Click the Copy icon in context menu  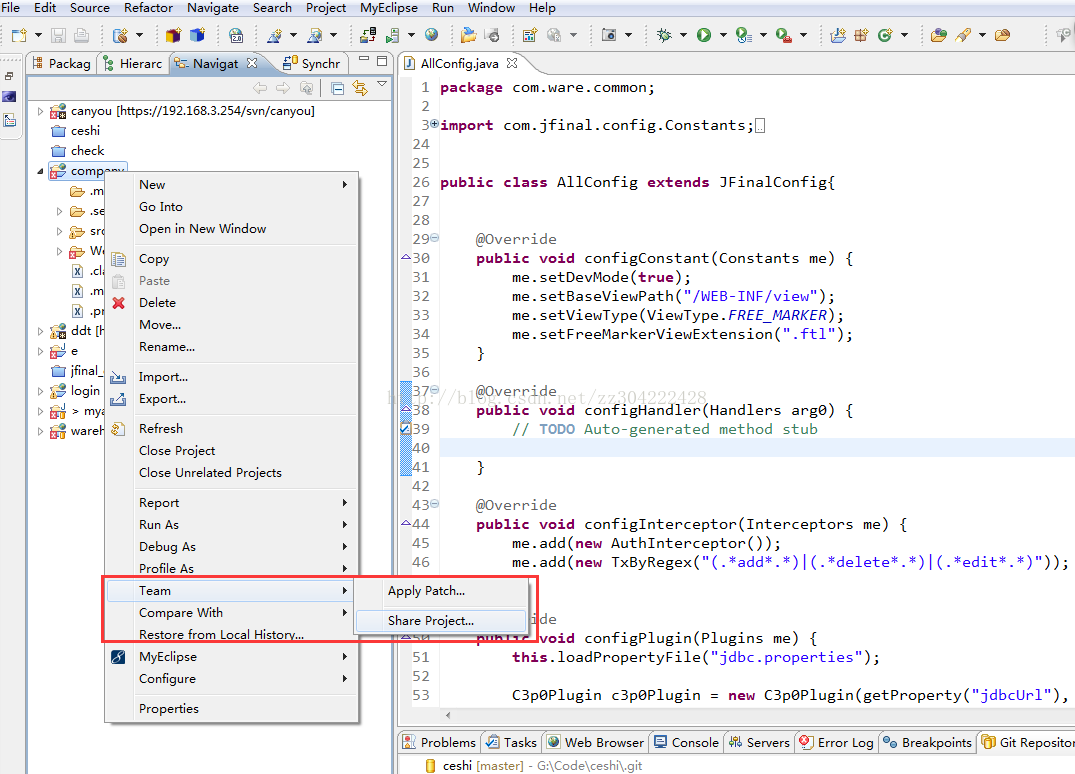pos(119,259)
